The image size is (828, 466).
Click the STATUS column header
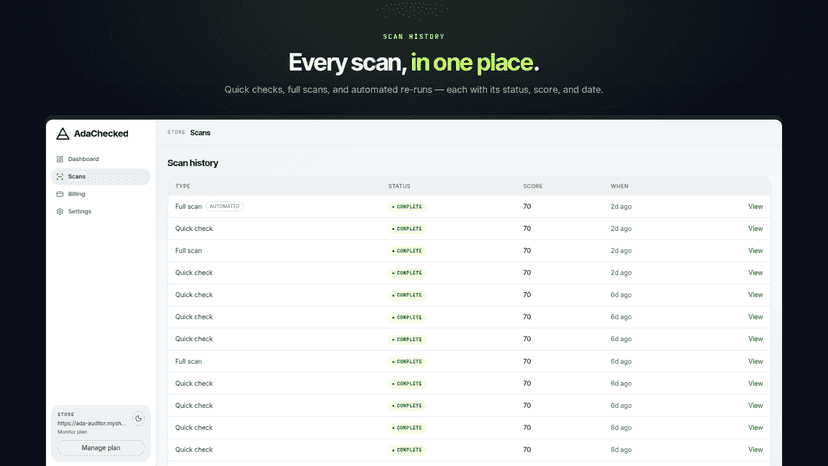click(x=399, y=186)
